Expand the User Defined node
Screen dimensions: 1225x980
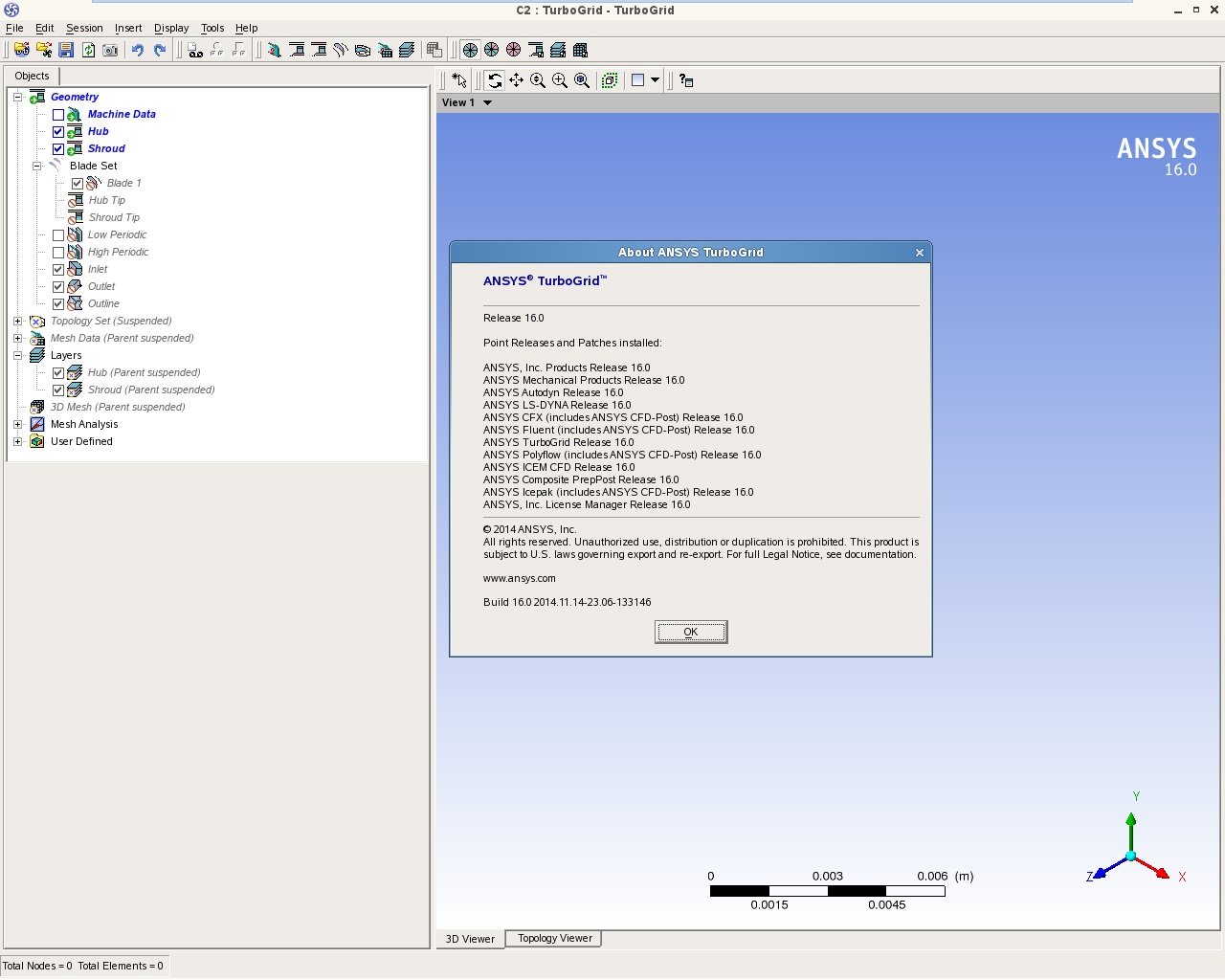click(17, 441)
